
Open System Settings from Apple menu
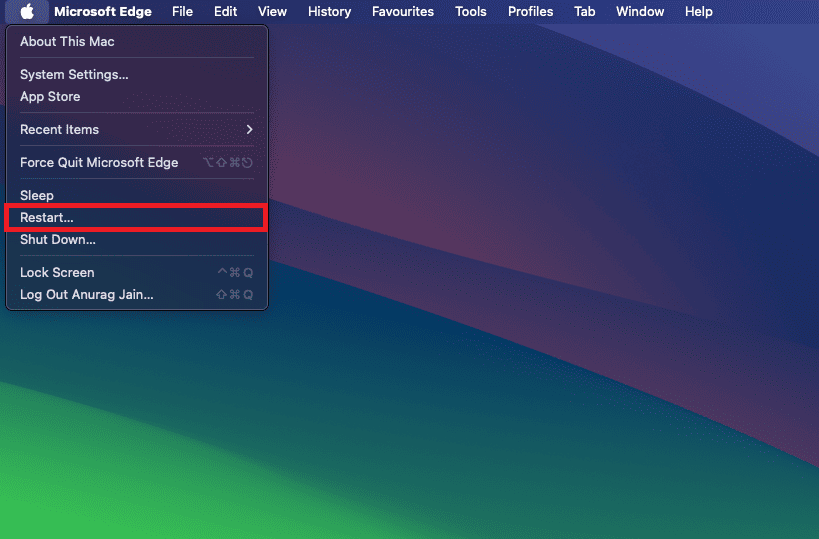(74, 75)
